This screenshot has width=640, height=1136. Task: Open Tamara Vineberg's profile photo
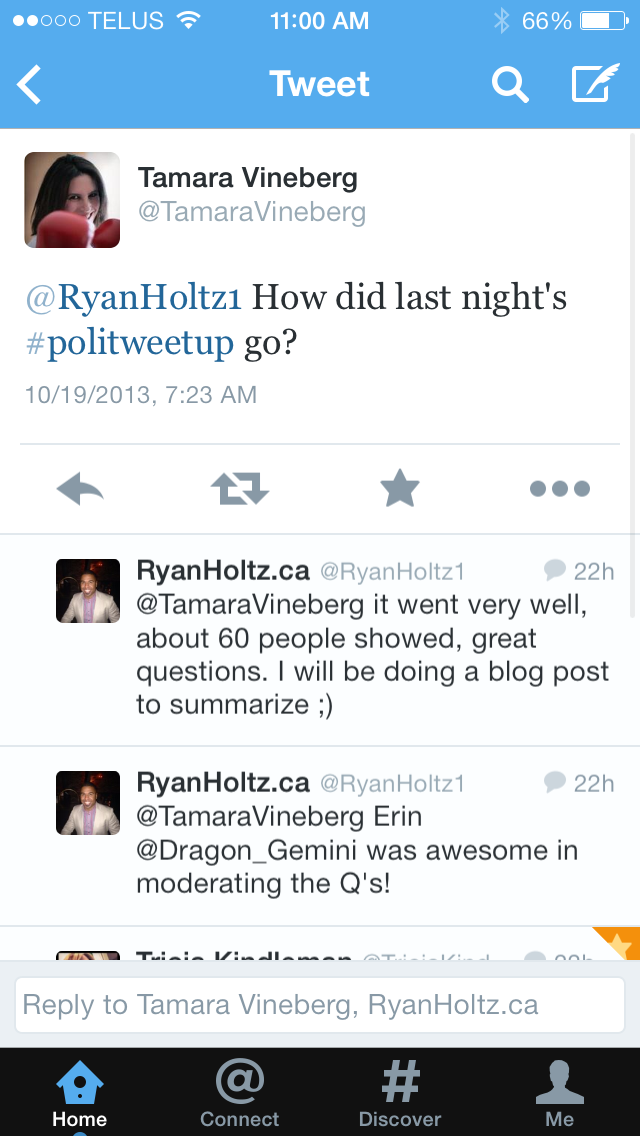(x=72, y=200)
